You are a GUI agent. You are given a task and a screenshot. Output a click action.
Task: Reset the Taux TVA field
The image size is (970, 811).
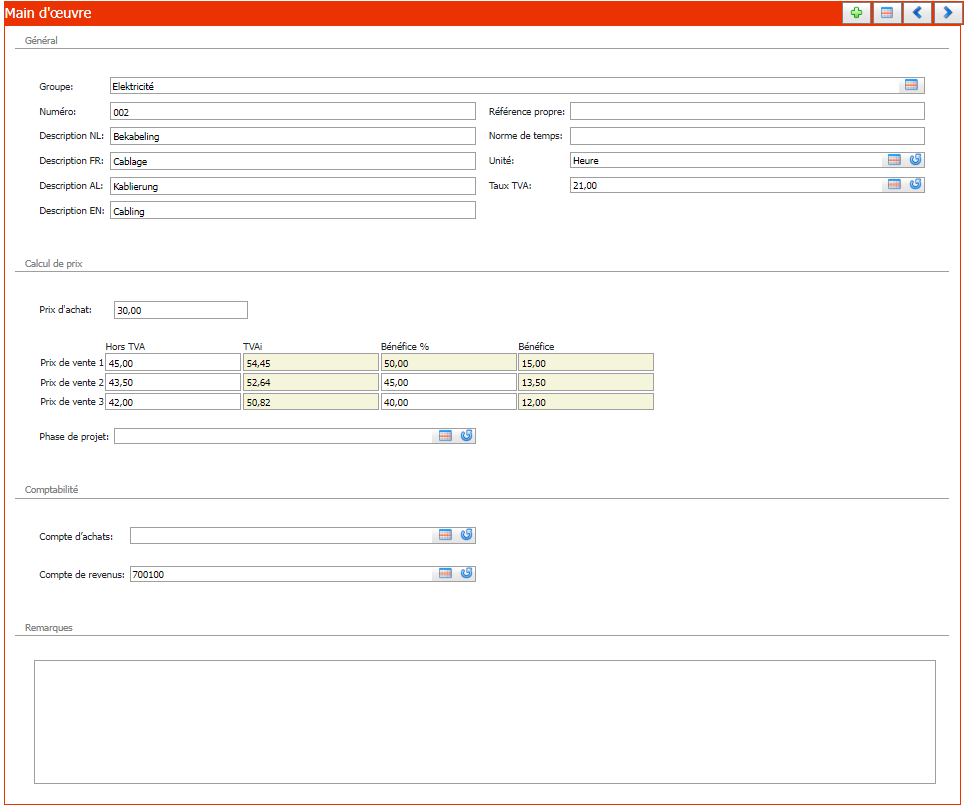click(x=916, y=184)
